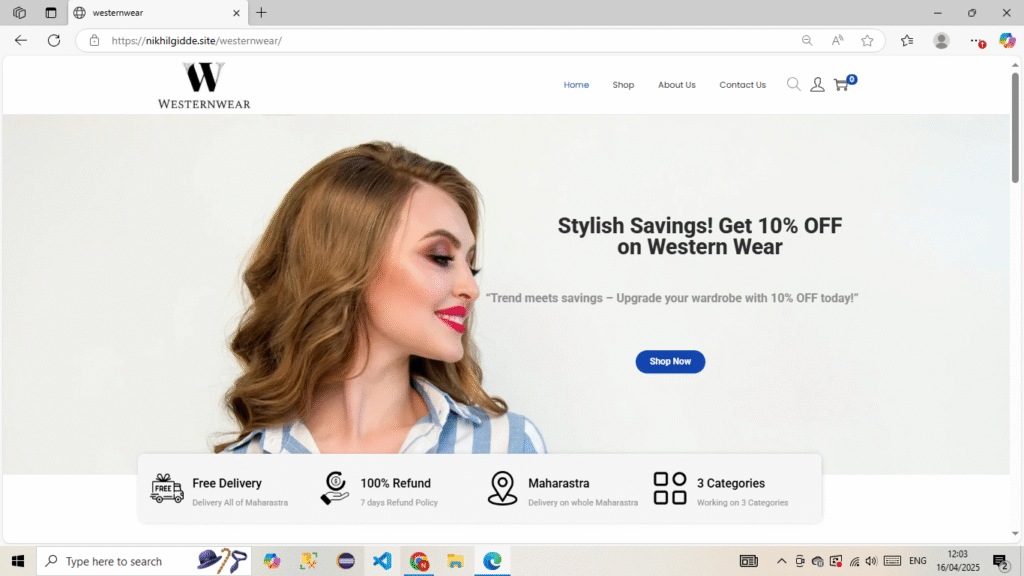Show hidden system tray icons chevron
This screenshot has width=1024, height=576.
(x=781, y=561)
